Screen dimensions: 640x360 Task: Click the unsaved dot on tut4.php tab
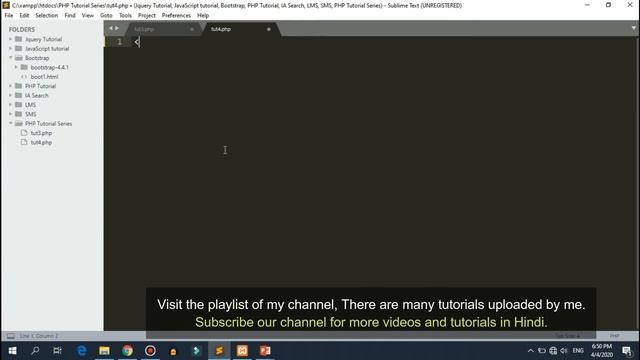pyautogui.click(x=269, y=29)
